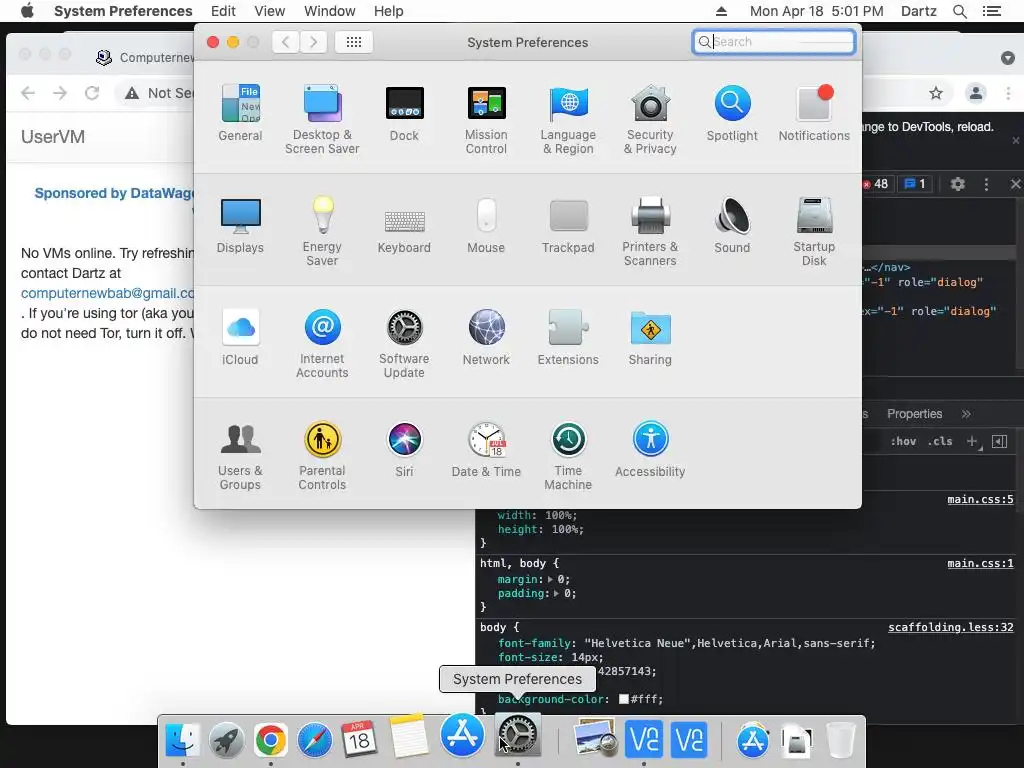Click the eject icon in menu bar
Screen dimensions: 1024x768
click(x=721, y=11)
